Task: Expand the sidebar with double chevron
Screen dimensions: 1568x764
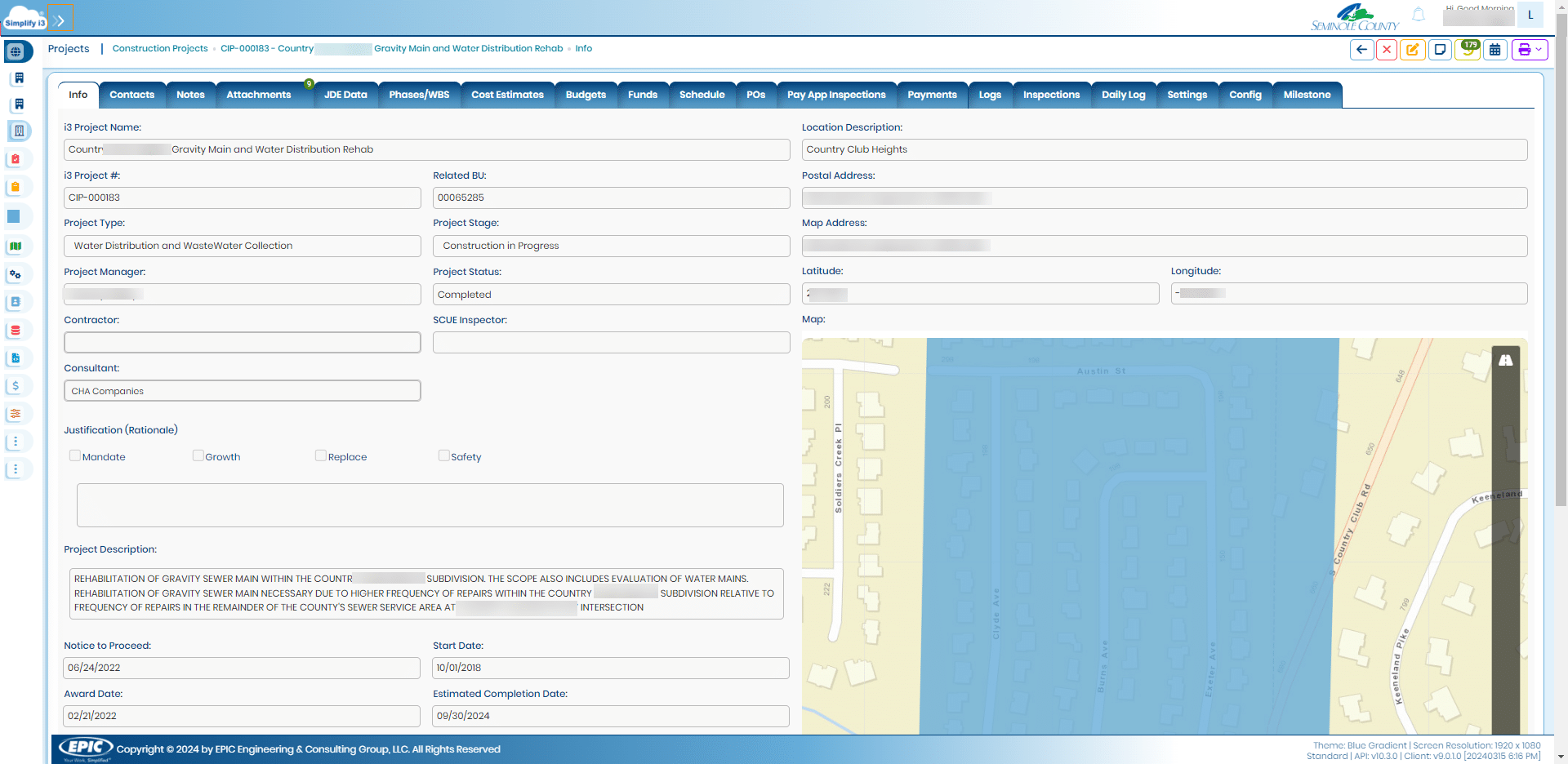Action: (59, 21)
